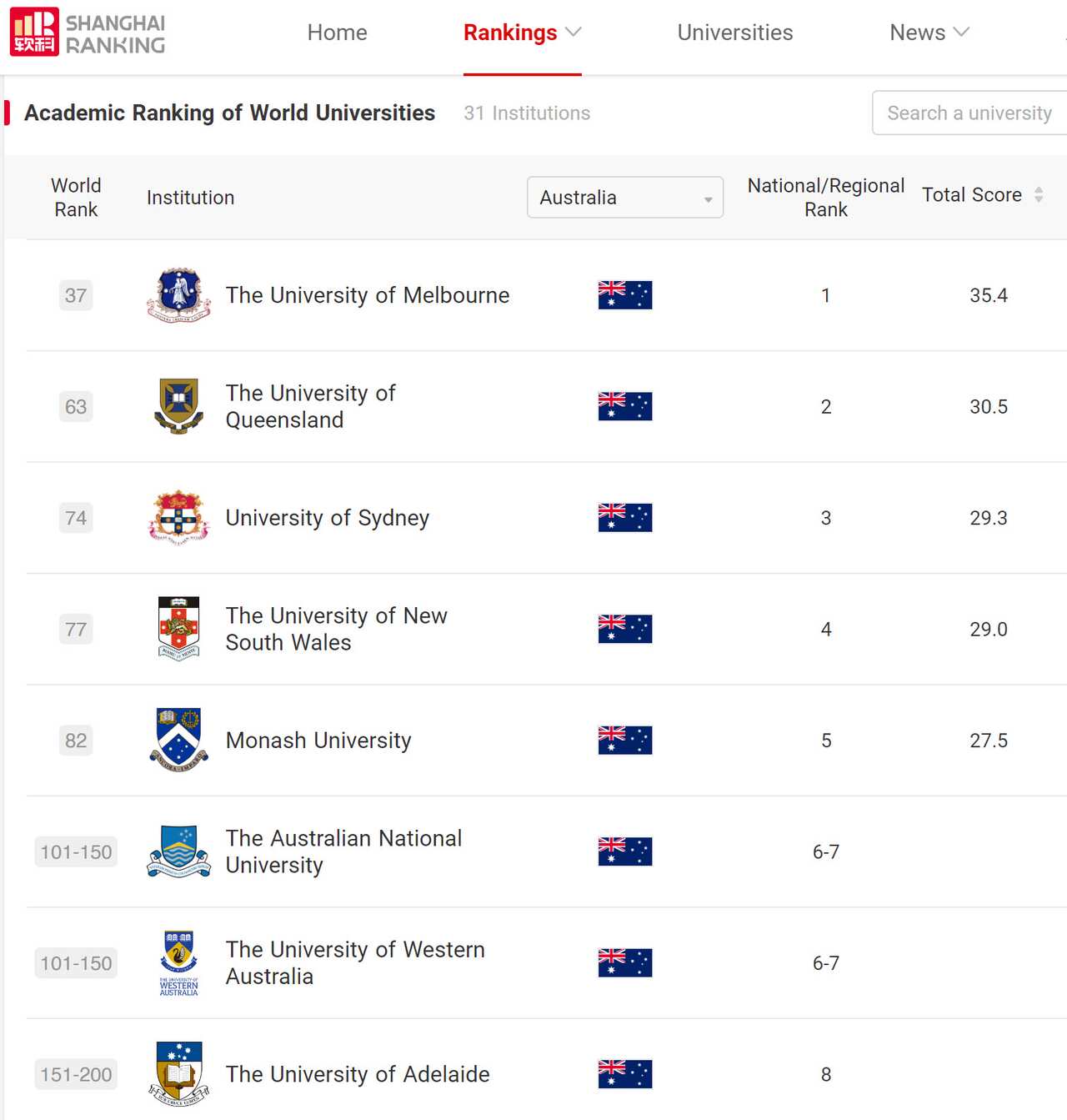Viewport: 1067px width, 1120px height.
Task: Open The University of Adelaide link
Action: (x=358, y=1074)
